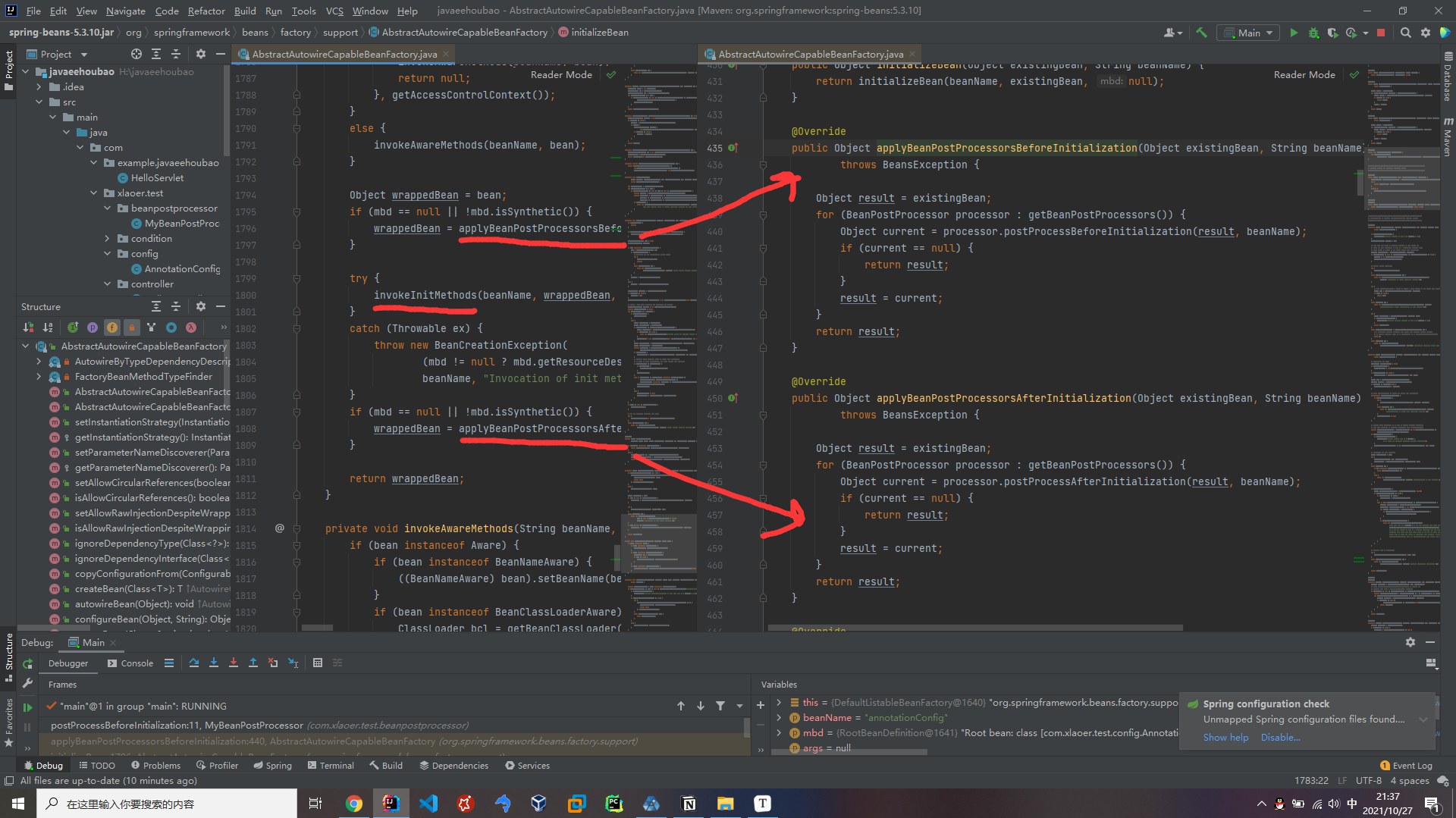Image resolution: width=1456 pixels, height=818 pixels.
Task: Toggle show lambdas in Structure
Action: pyautogui.click(x=191, y=328)
